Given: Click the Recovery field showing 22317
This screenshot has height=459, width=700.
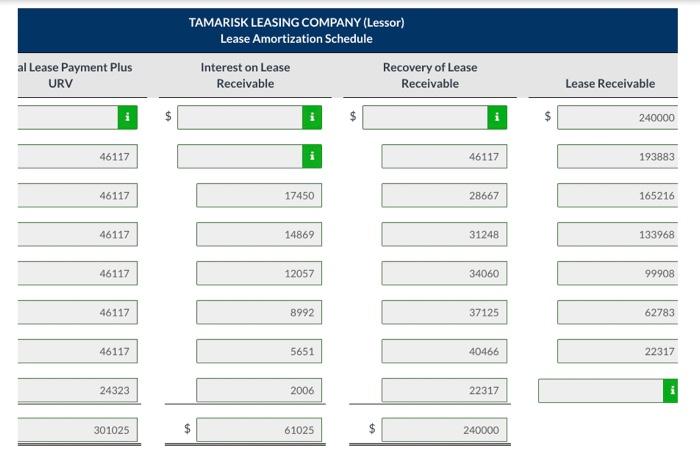Looking at the screenshot, I should pos(444,390).
